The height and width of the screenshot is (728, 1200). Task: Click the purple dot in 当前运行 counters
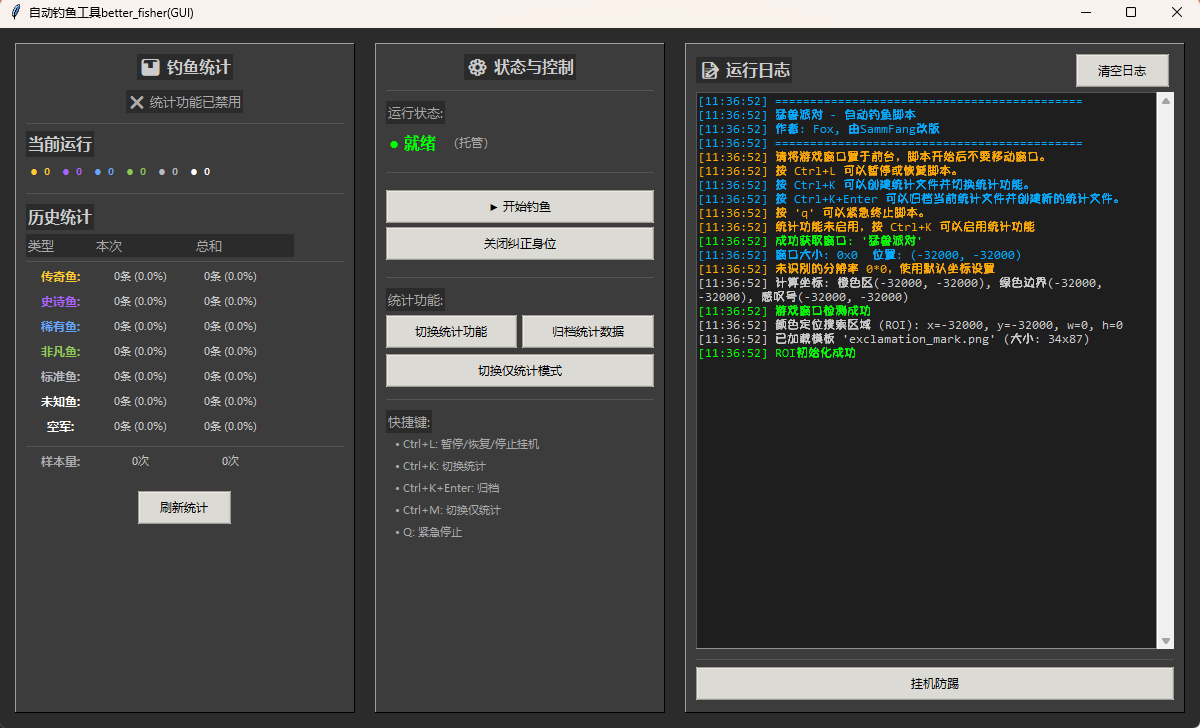[66, 172]
